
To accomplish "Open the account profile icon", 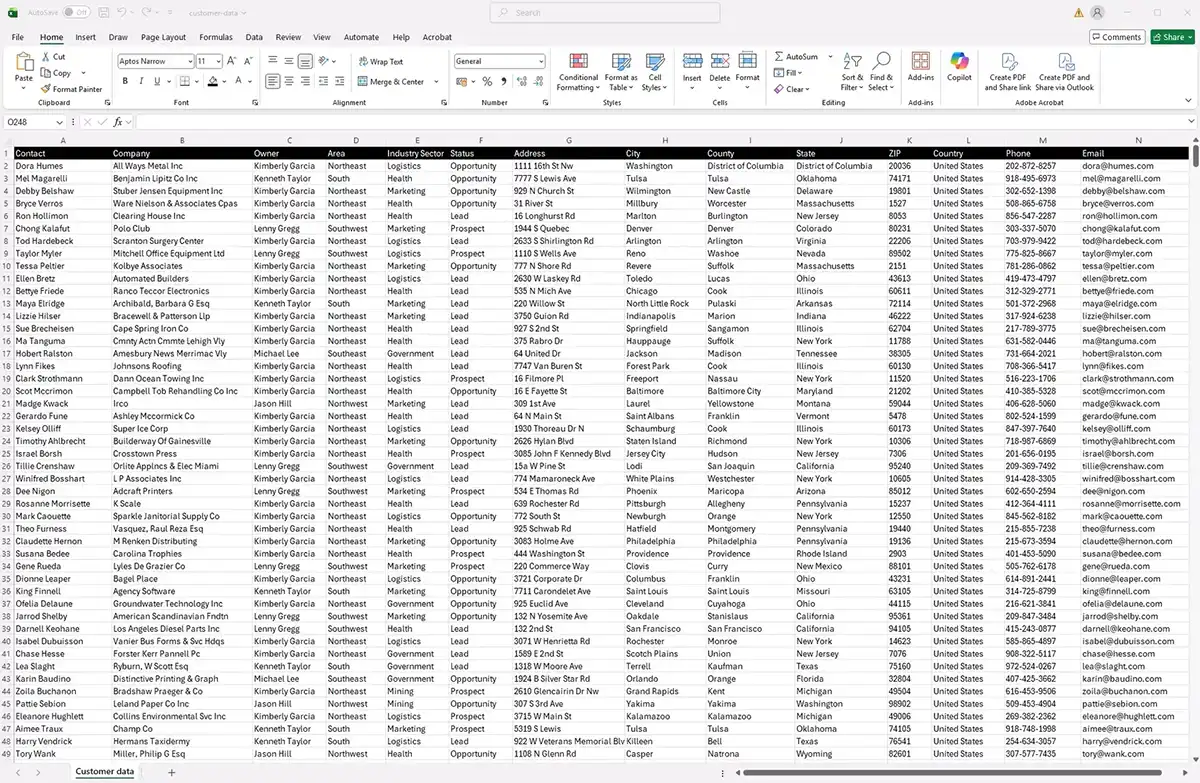I will [1098, 13].
